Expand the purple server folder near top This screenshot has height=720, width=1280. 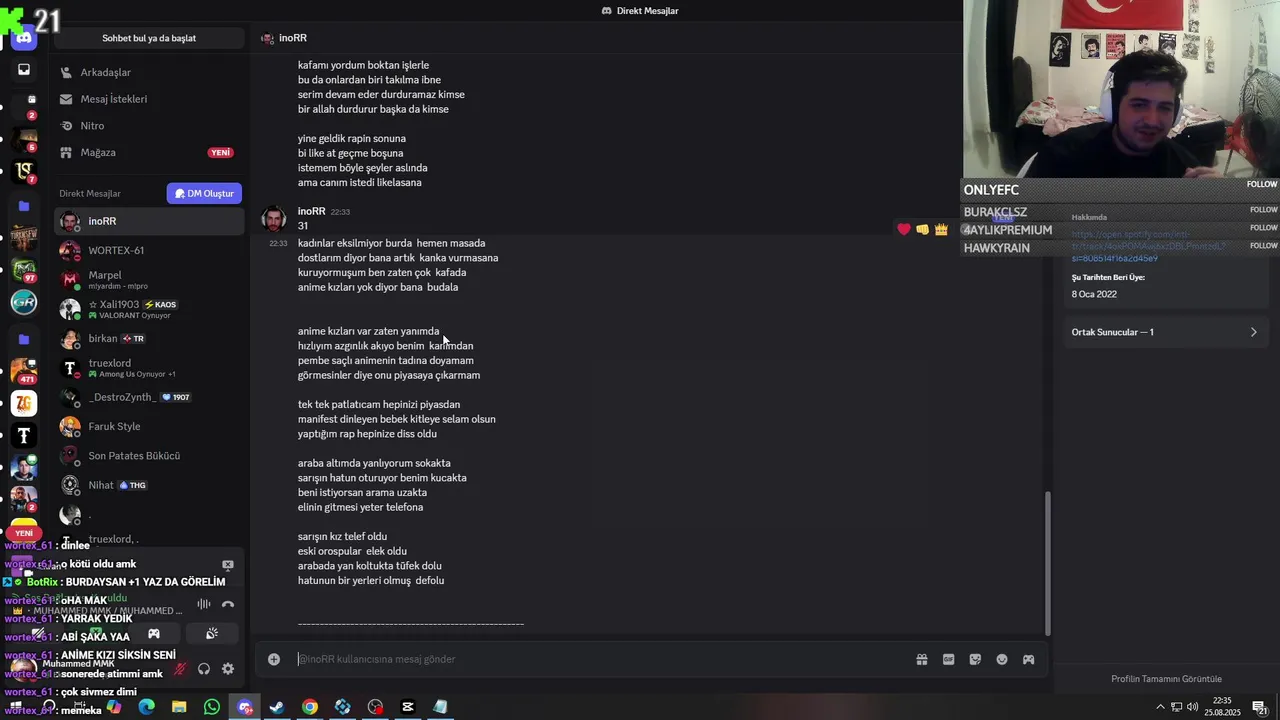(24, 206)
